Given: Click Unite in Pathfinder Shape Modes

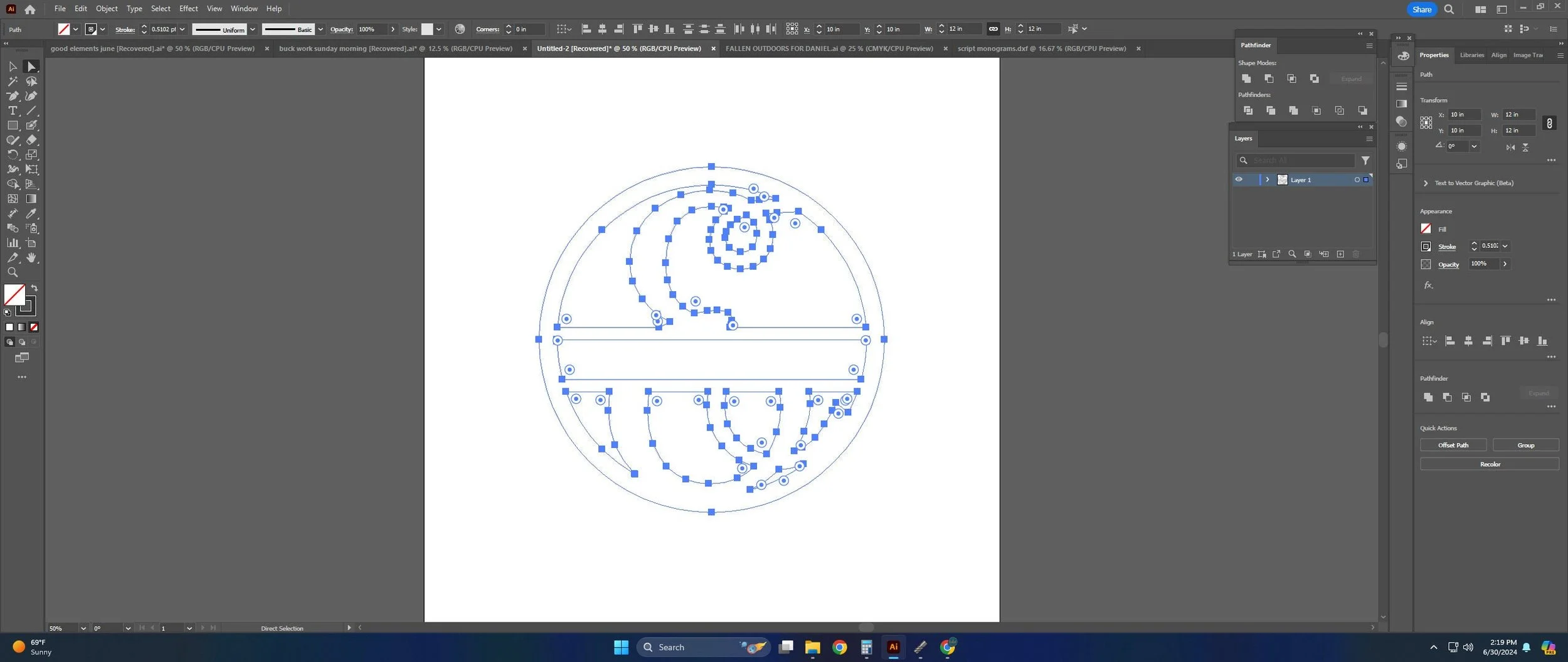Looking at the screenshot, I should (1246, 78).
